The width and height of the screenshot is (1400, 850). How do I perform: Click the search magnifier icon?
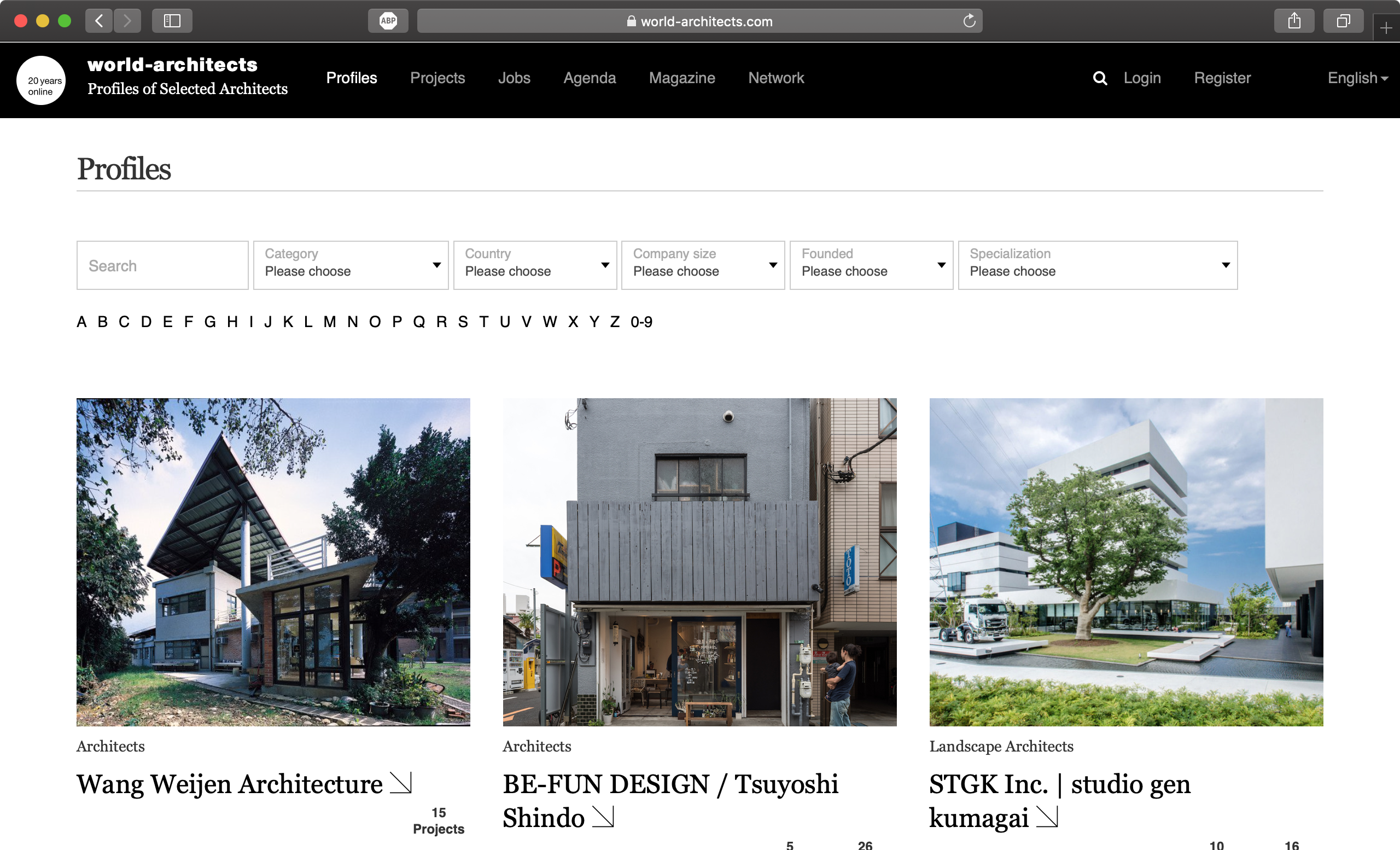coord(1099,77)
